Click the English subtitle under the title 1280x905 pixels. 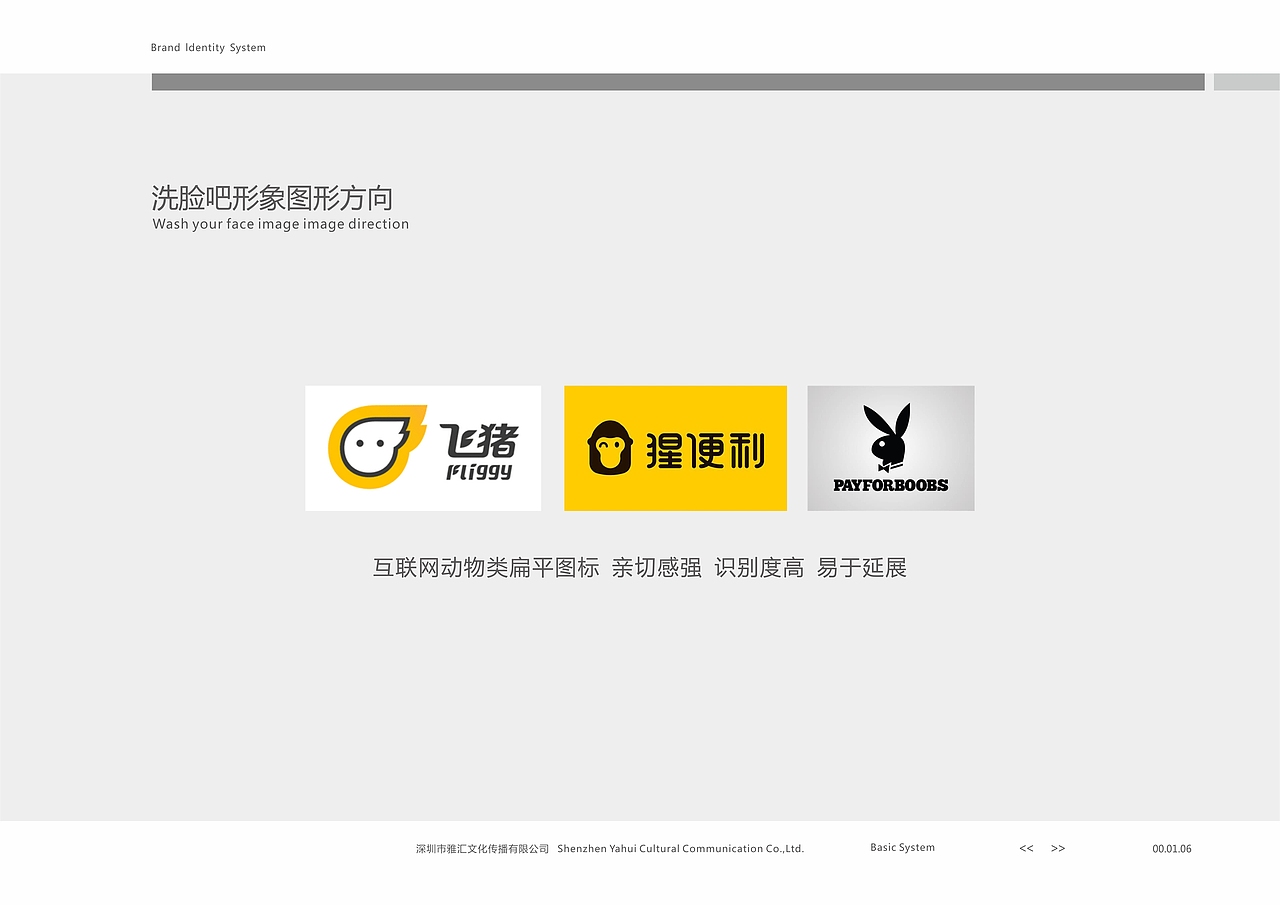click(x=280, y=224)
